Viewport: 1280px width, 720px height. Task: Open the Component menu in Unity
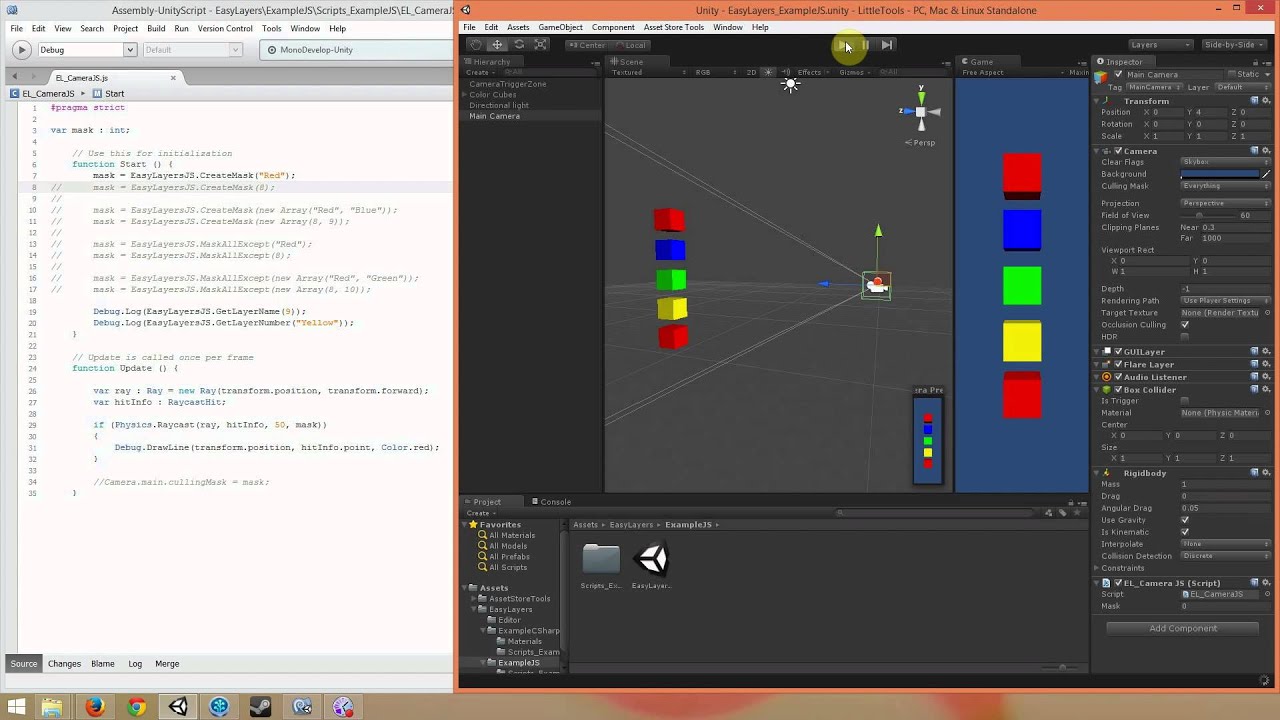coord(613,27)
